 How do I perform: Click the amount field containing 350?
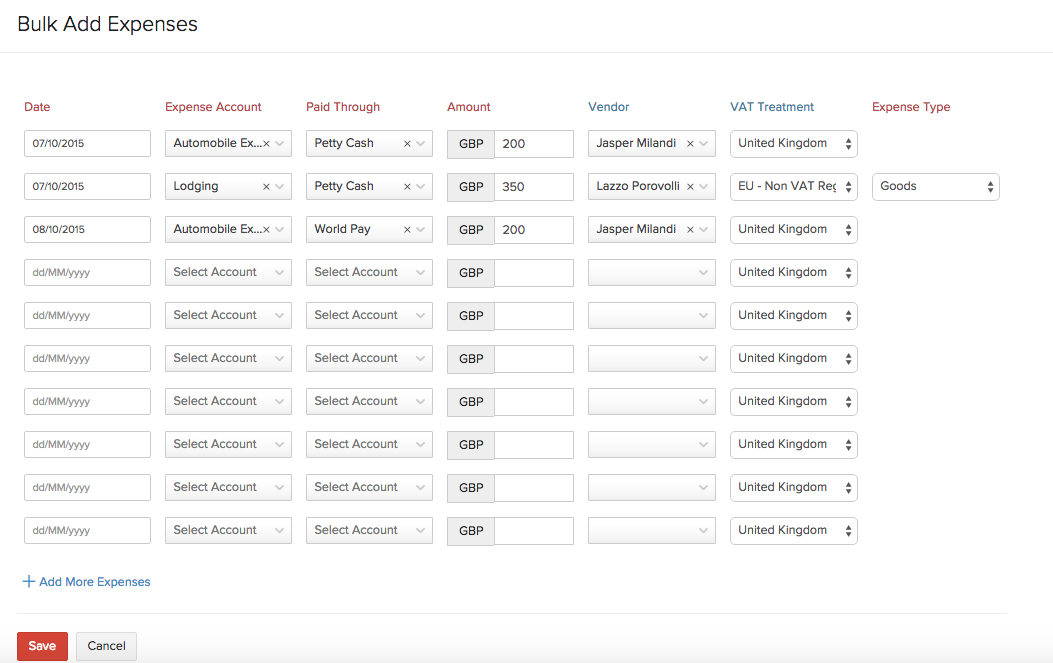pyautogui.click(x=533, y=187)
